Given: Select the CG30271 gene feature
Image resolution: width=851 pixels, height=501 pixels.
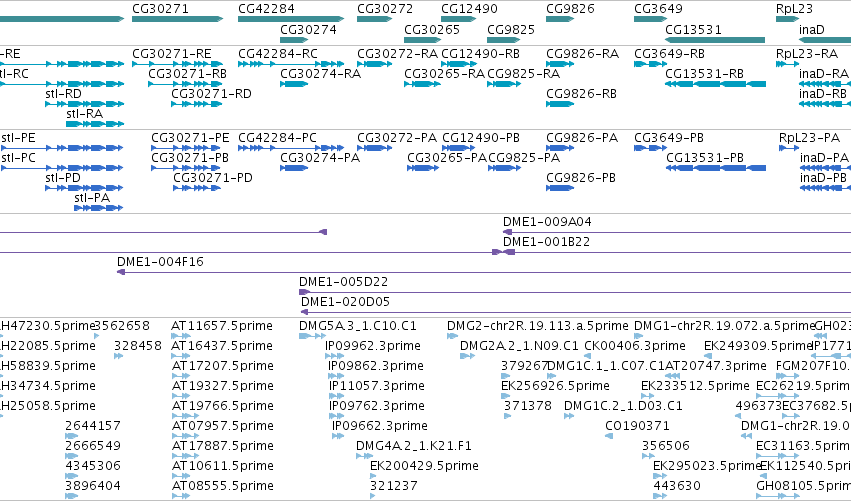Looking at the screenshot, I should (x=177, y=19).
